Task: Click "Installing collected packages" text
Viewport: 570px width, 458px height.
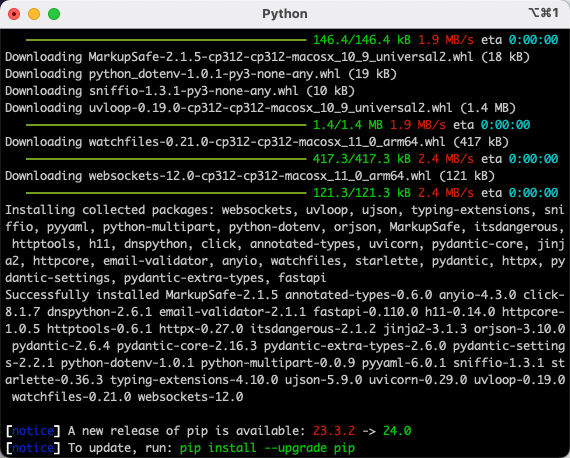Action: click(110, 210)
